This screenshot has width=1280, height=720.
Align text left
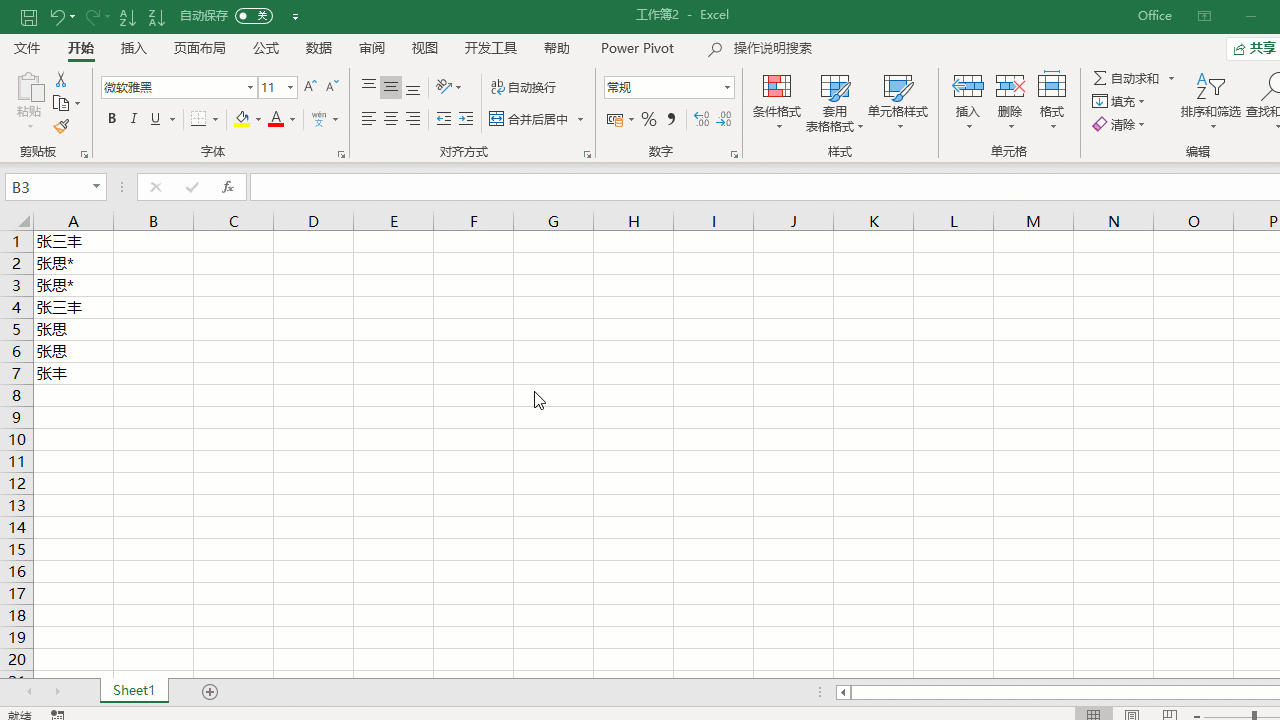click(369, 119)
